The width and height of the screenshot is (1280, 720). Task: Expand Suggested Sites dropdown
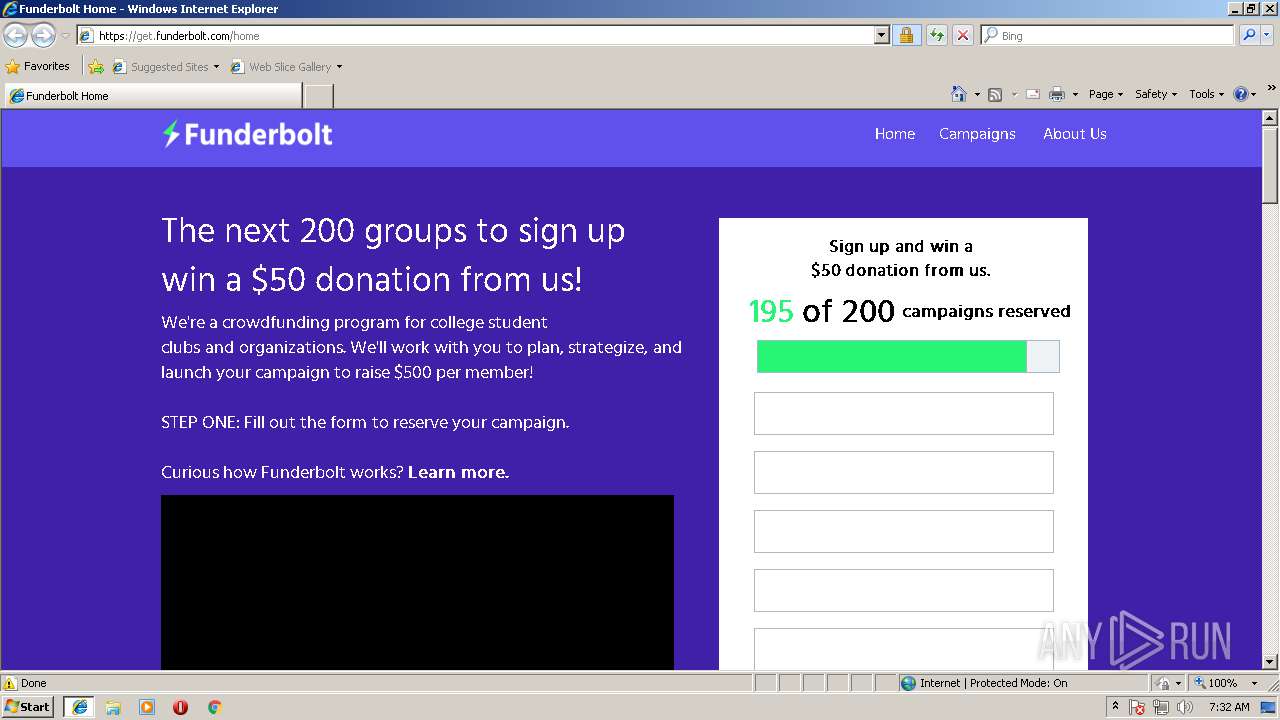tap(216, 67)
